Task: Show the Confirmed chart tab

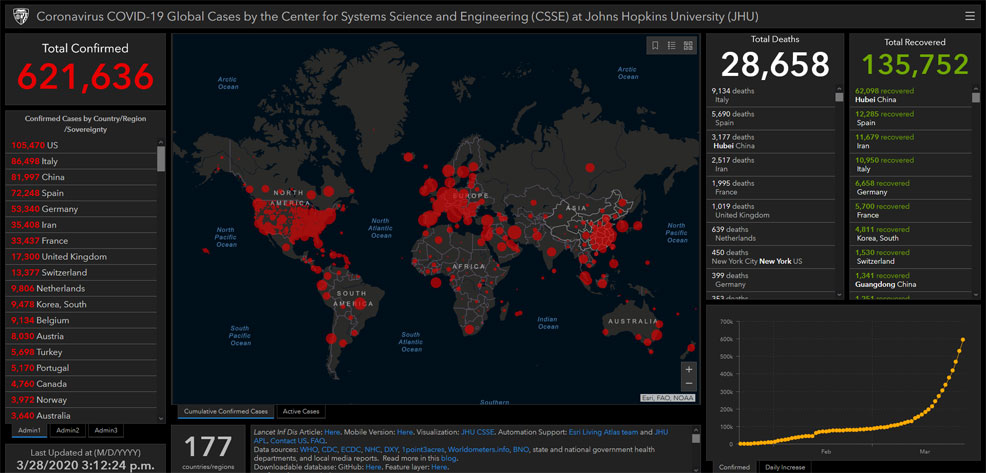Action: coord(734,467)
